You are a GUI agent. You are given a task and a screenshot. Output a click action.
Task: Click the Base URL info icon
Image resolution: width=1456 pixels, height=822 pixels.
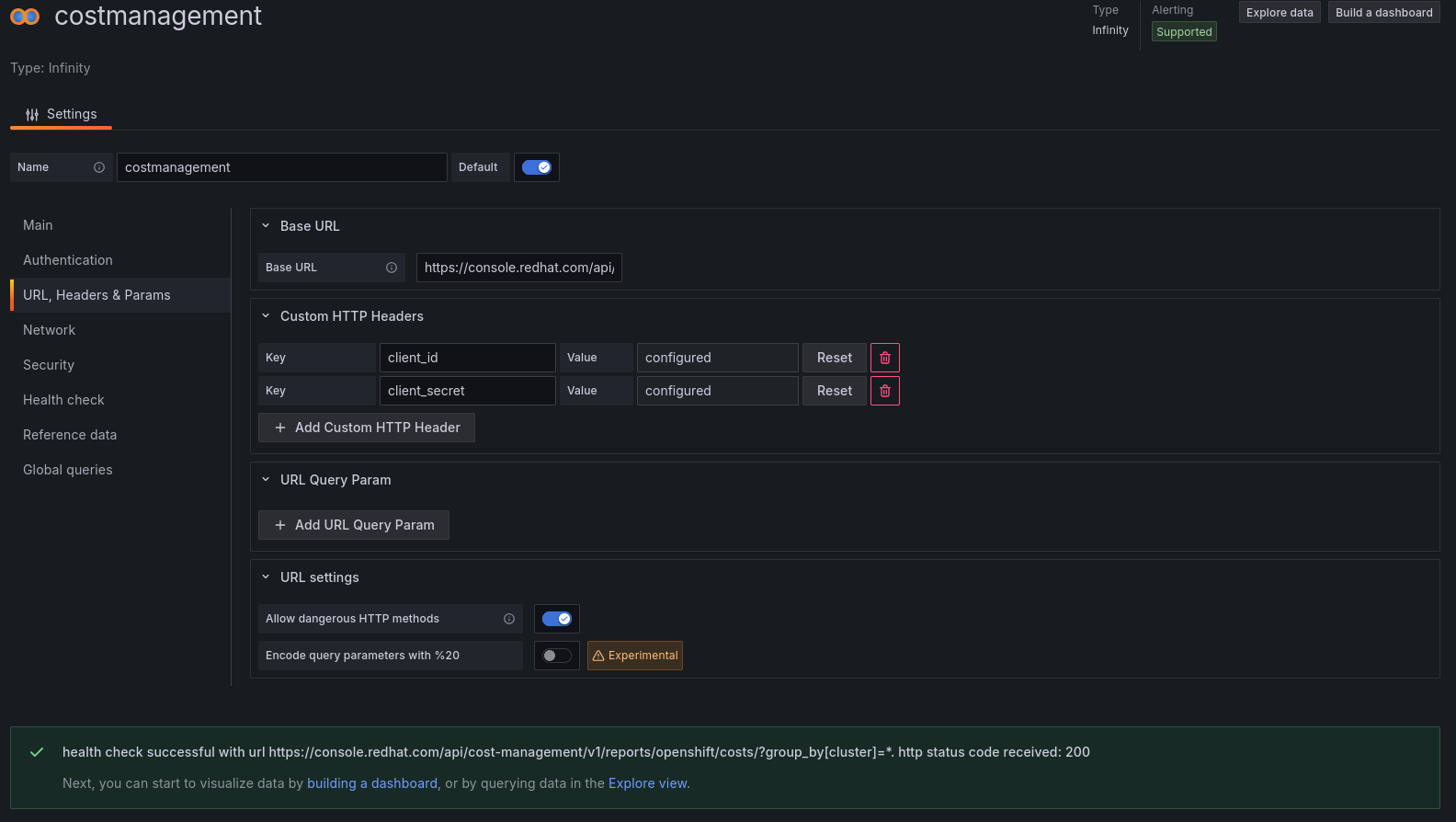coord(392,268)
